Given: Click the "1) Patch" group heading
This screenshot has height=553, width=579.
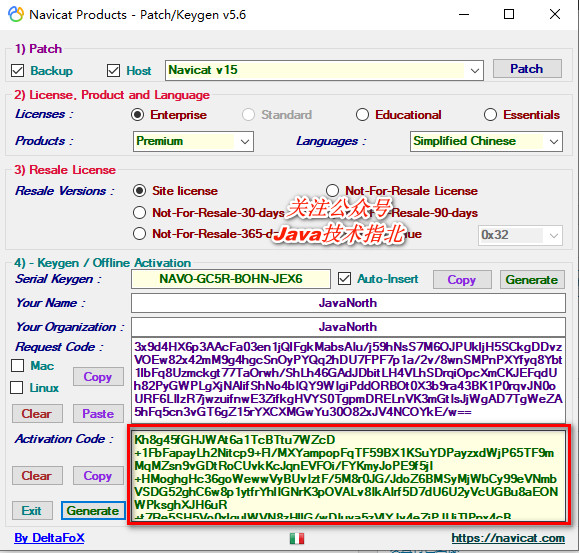Looking at the screenshot, I should [x=38, y=49].
